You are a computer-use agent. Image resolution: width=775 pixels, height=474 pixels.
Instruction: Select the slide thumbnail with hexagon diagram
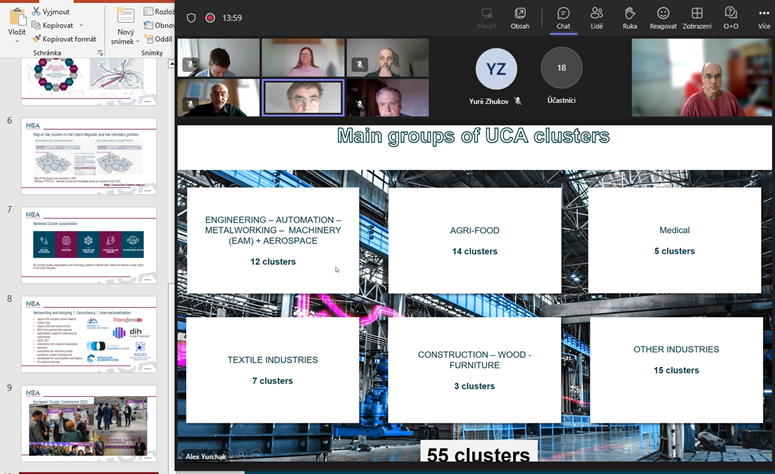pos(88,81)
